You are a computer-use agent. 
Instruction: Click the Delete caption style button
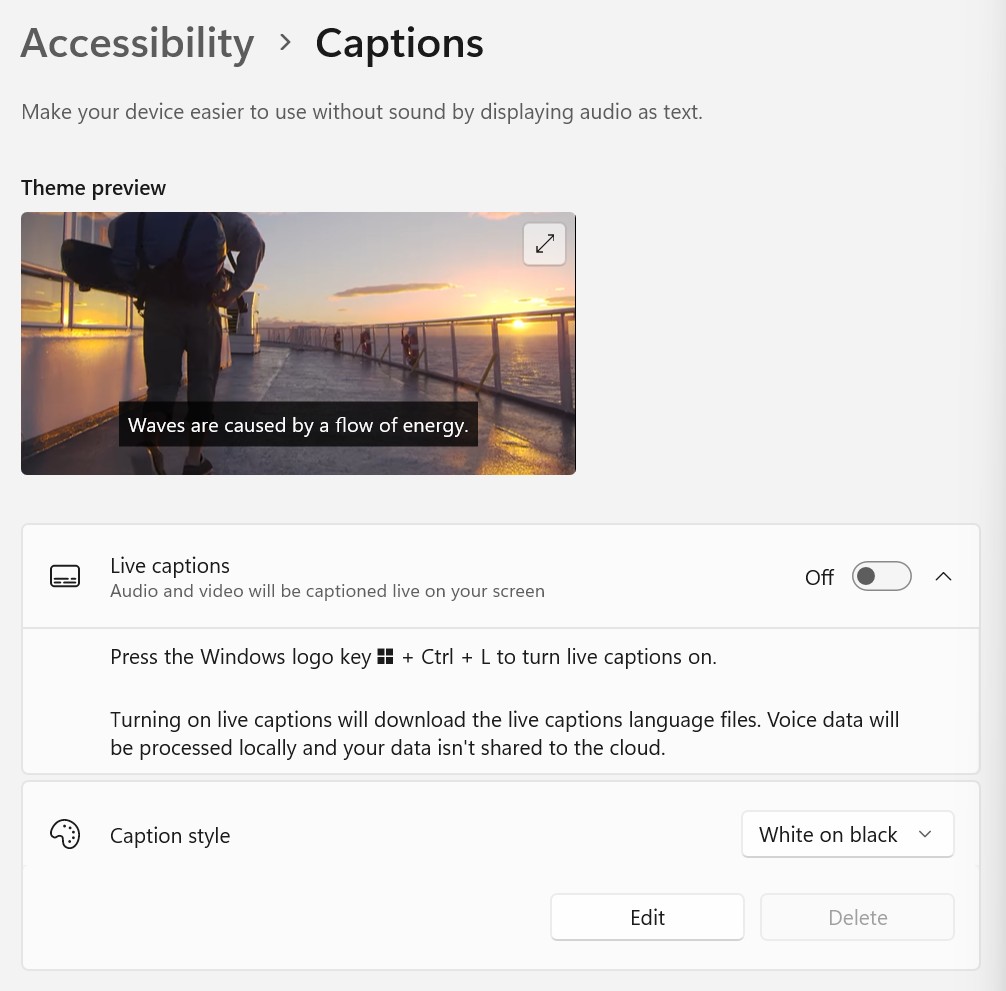point(857,918)
